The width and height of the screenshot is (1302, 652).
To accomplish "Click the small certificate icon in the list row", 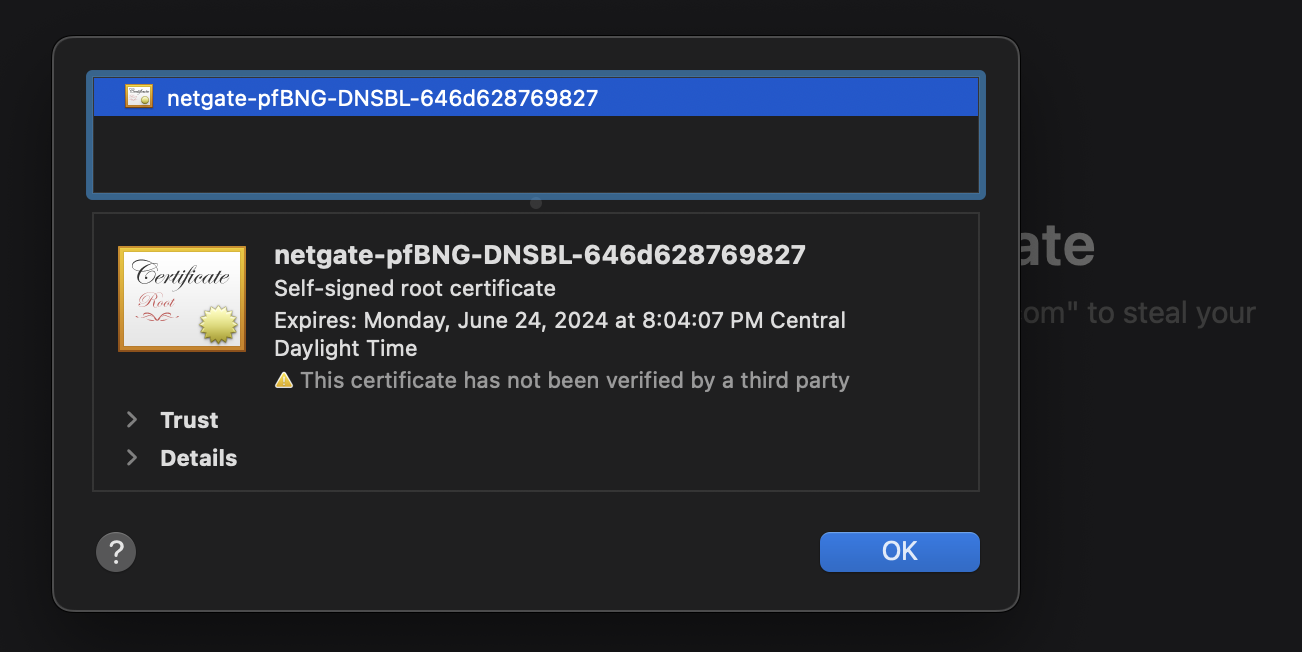I will tap(139, 97).
